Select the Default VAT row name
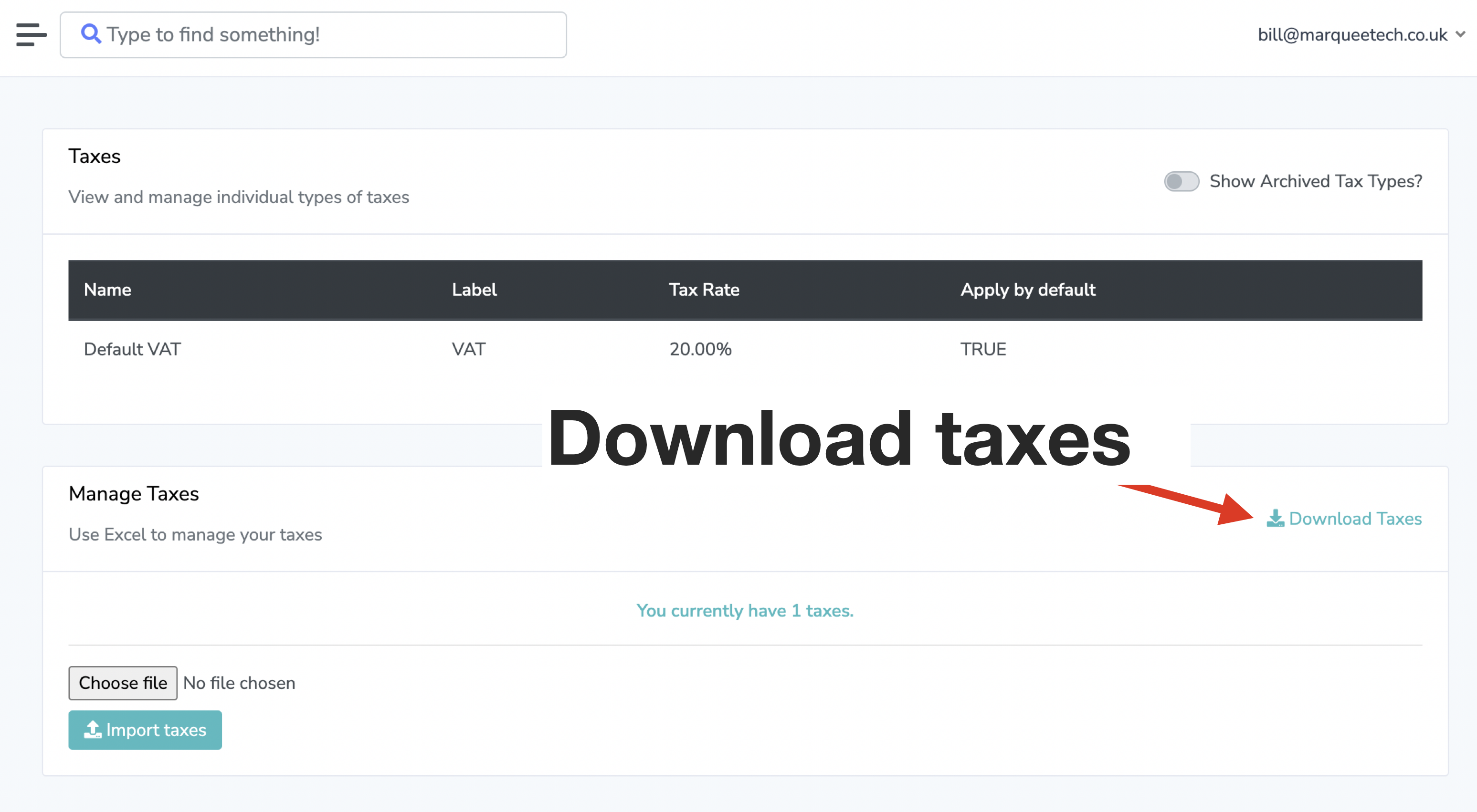The width and height of the screenshot is (1477, 812). tap(132, 349)
